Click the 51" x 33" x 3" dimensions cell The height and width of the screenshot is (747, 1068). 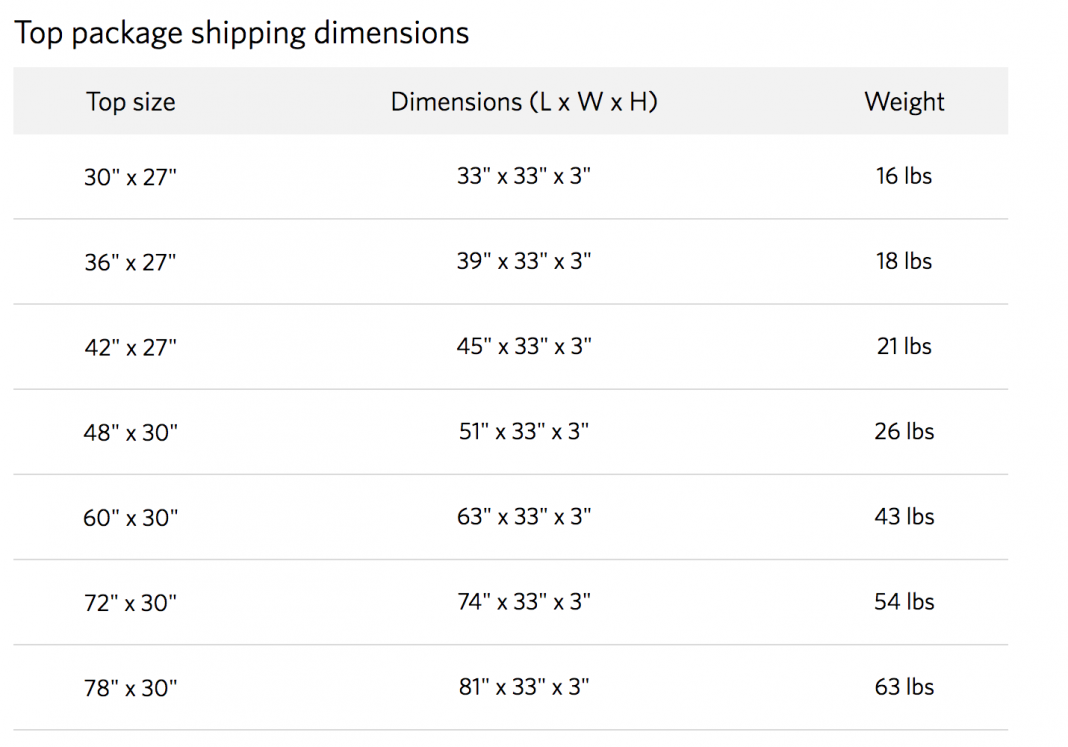(x=524, y=432)
